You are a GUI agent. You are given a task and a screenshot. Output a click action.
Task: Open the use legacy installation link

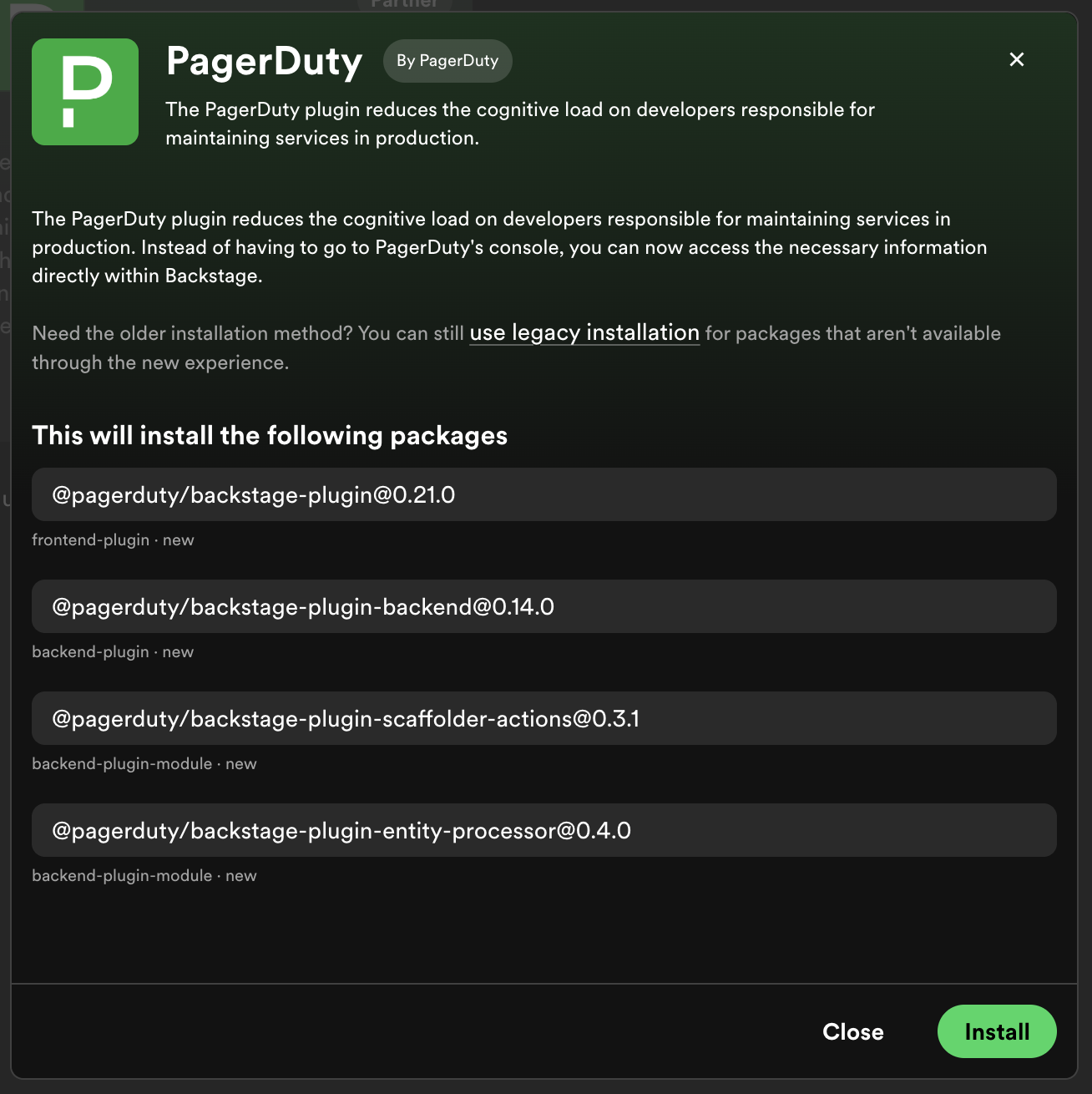584,332
